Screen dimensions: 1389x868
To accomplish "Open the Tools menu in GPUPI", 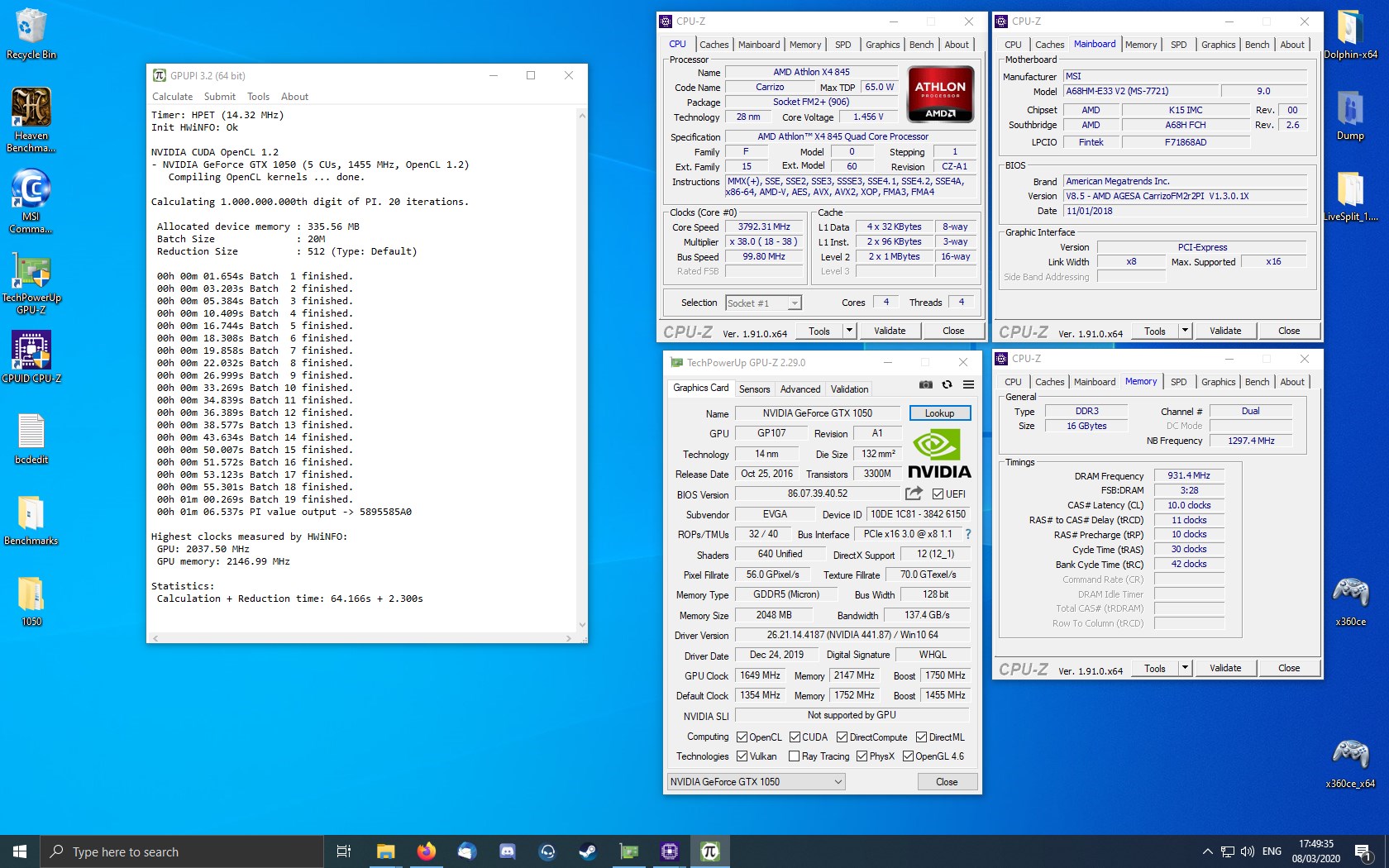I will point(258,97).
